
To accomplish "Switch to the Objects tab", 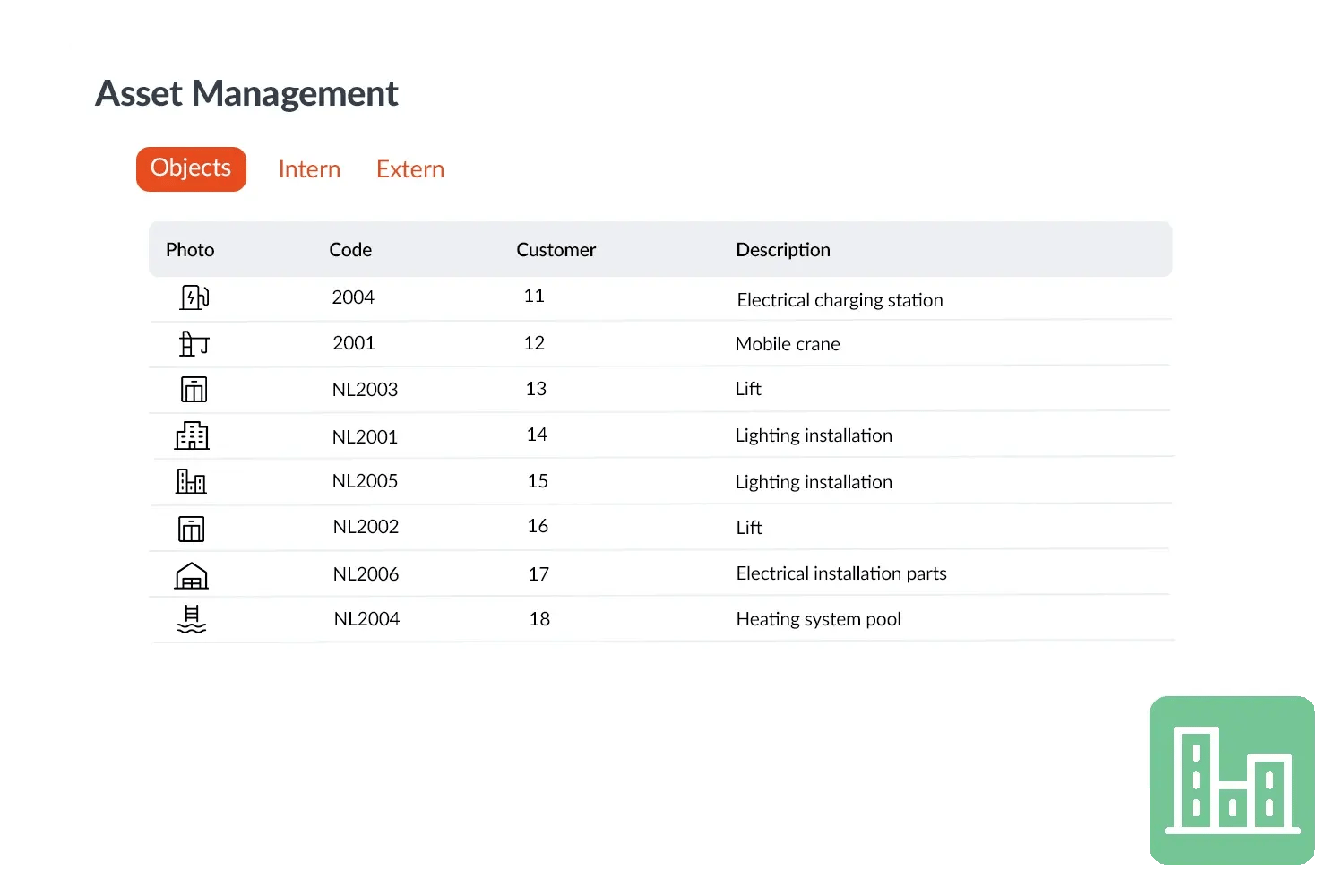I will pyautogui.click(x=191, y=168).
